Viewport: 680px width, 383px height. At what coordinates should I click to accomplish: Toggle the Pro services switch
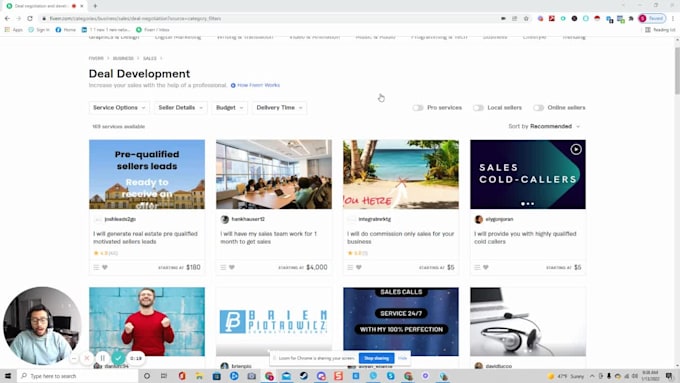[418, 108]
